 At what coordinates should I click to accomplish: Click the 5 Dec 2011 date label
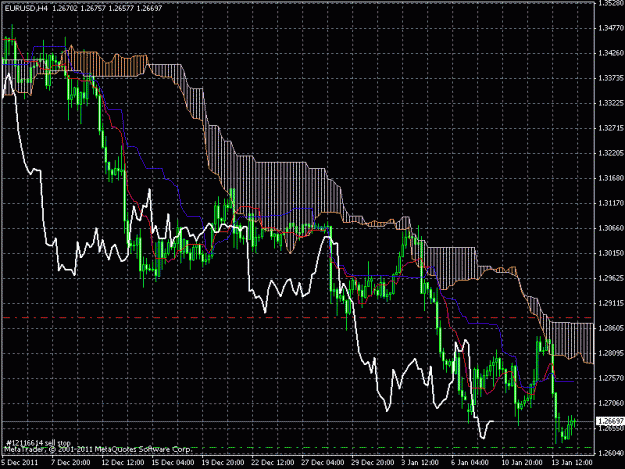[x=20, y=462]
